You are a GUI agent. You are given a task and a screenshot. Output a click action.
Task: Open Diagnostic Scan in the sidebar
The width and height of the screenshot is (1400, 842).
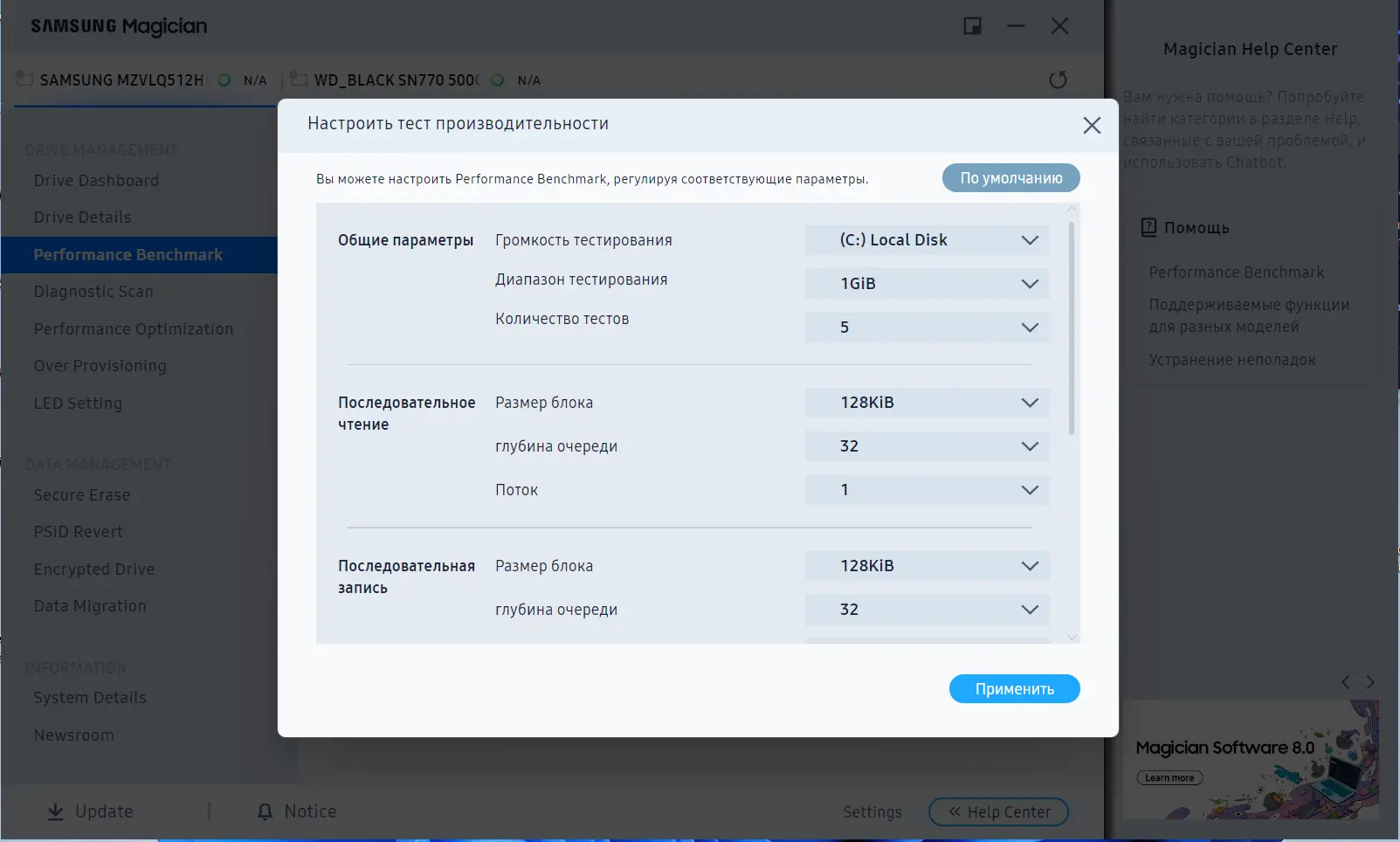pyautogui.click(x=93, y=292)
